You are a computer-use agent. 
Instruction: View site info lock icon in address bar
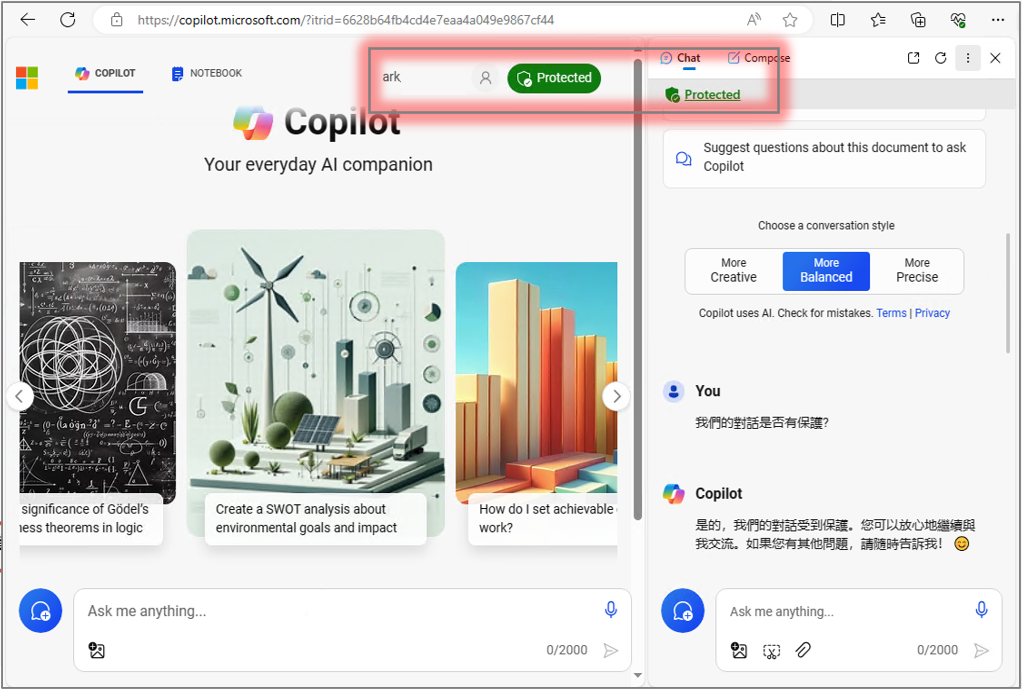click(x=117, y=20)
